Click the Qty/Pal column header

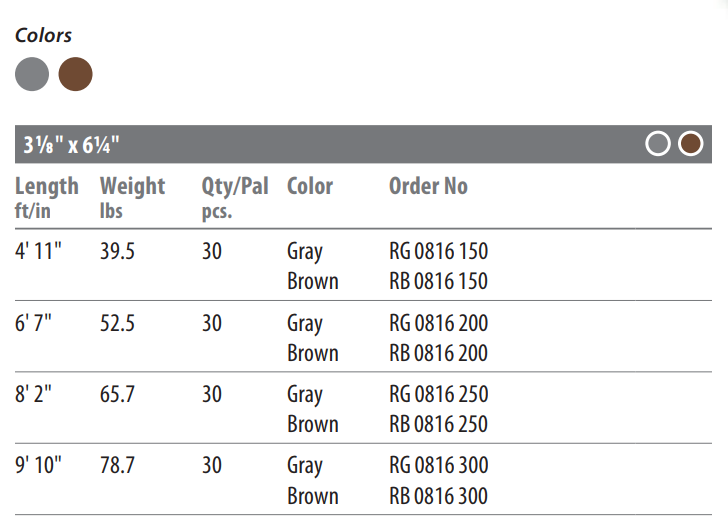point(235,198)
